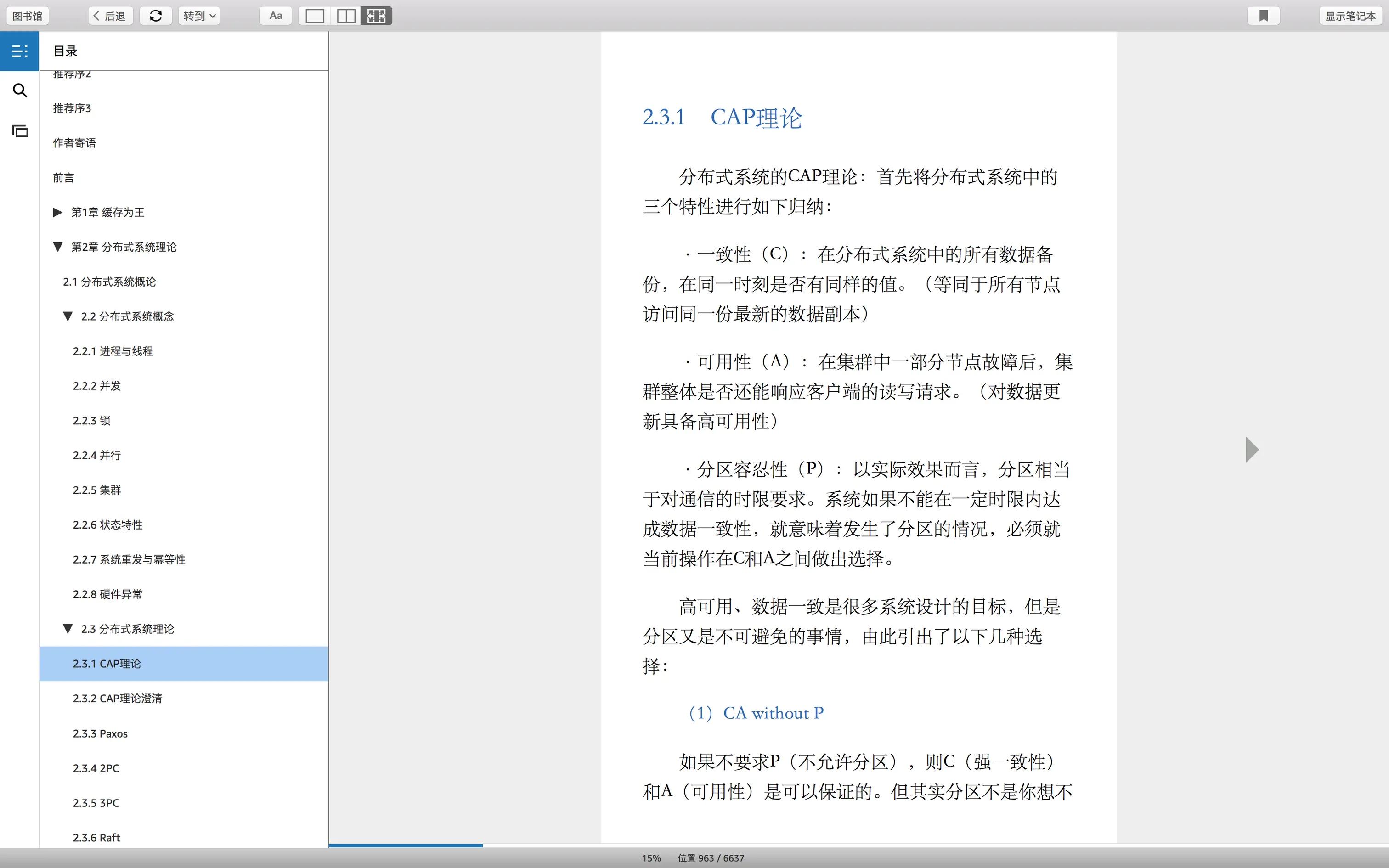Toggle the full-screen view button
The width and height of the screenshot is (1389, 868).
click(x=377, y=16)
